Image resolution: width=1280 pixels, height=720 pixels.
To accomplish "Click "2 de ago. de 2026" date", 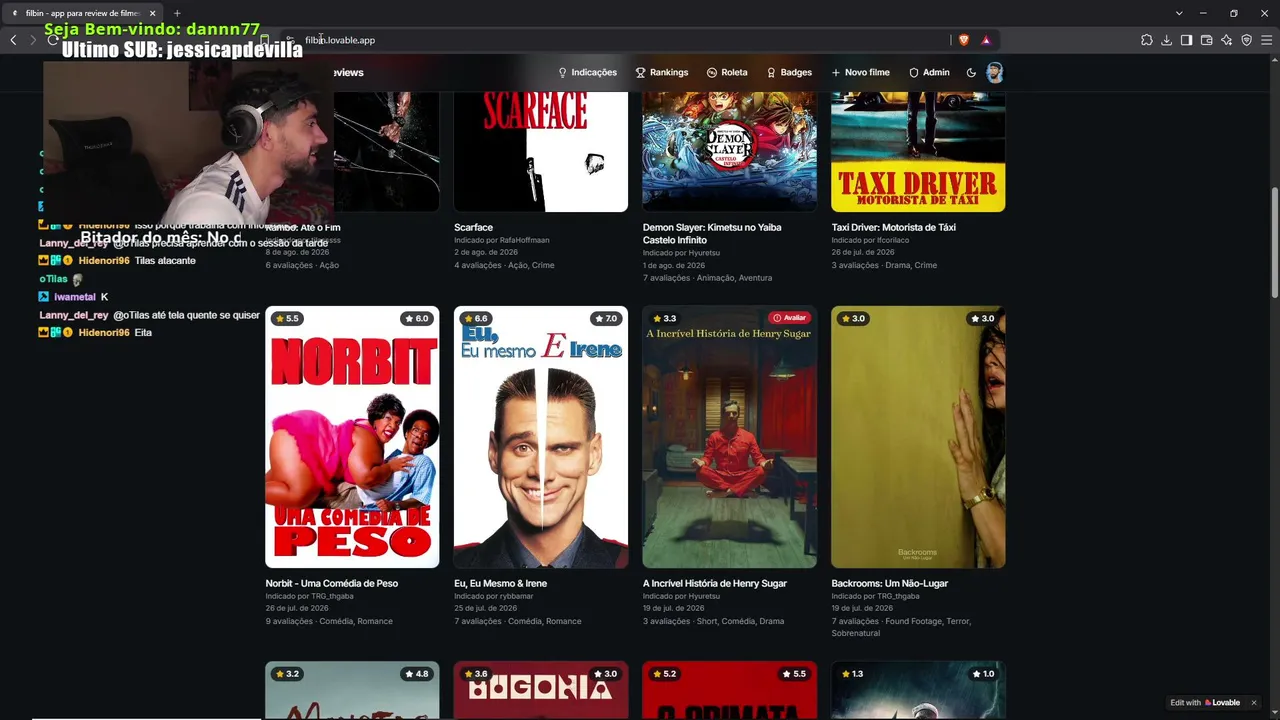I will (486, 252).
